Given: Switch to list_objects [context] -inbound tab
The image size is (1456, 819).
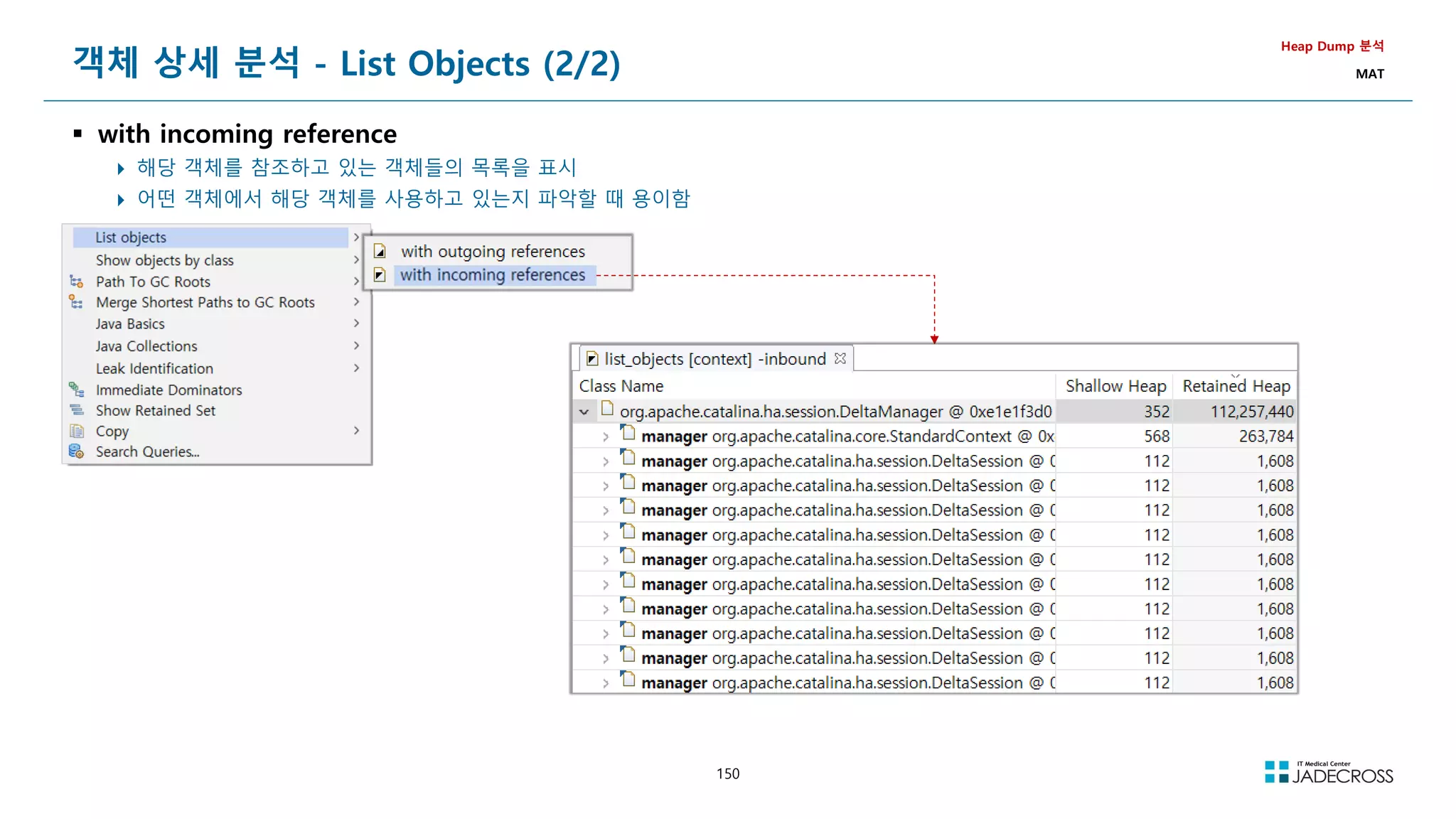Looking at the screenshot, I should [715, 359].
